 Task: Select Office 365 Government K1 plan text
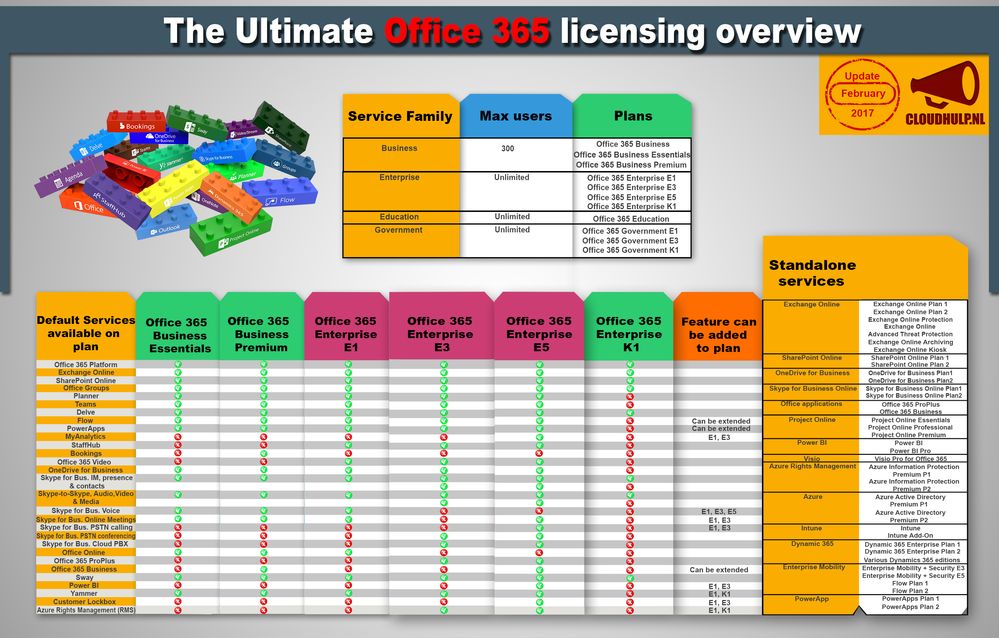click(630, 250)
